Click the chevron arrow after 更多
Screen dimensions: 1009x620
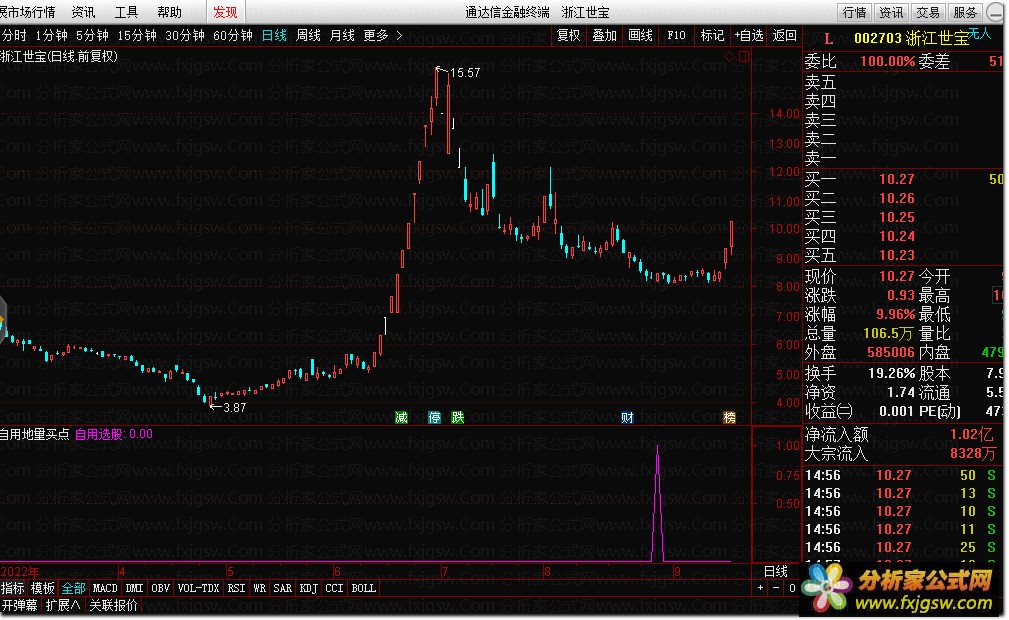399,35
